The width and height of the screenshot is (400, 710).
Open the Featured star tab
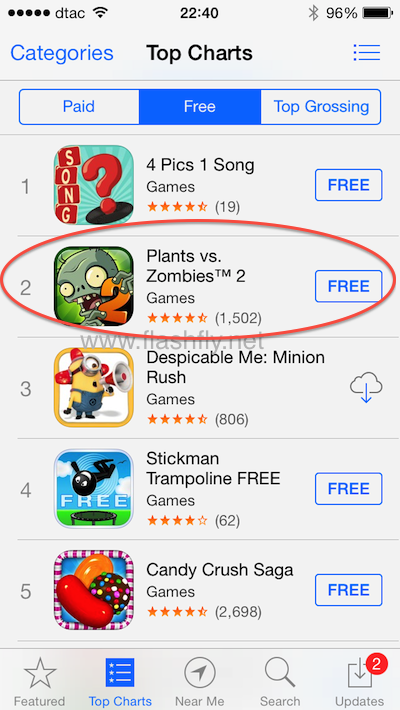coord(40,681)
